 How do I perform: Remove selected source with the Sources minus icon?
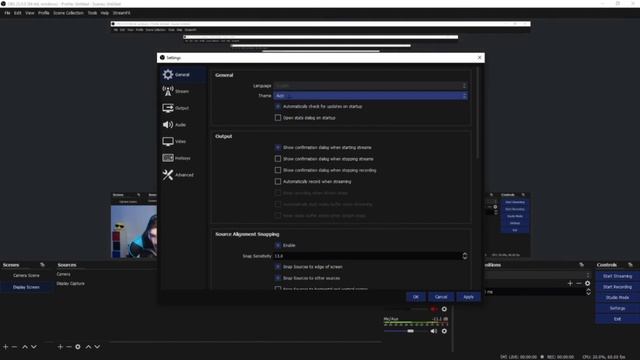click(69, 347)
